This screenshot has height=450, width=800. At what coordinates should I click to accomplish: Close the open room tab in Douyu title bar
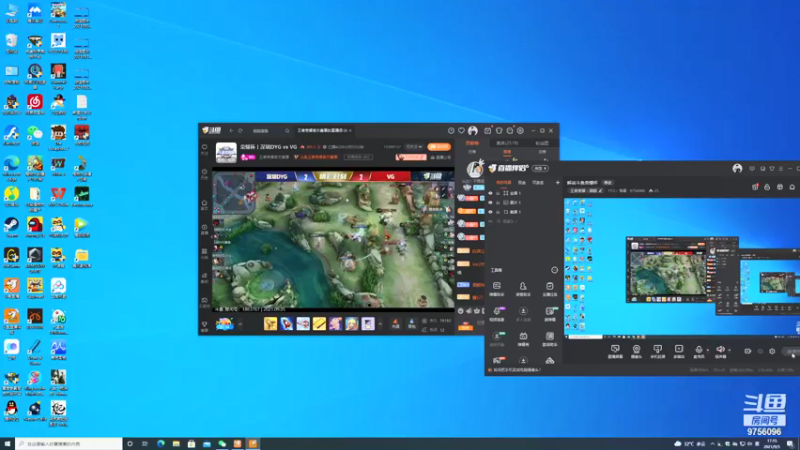[x=351, y=131]
